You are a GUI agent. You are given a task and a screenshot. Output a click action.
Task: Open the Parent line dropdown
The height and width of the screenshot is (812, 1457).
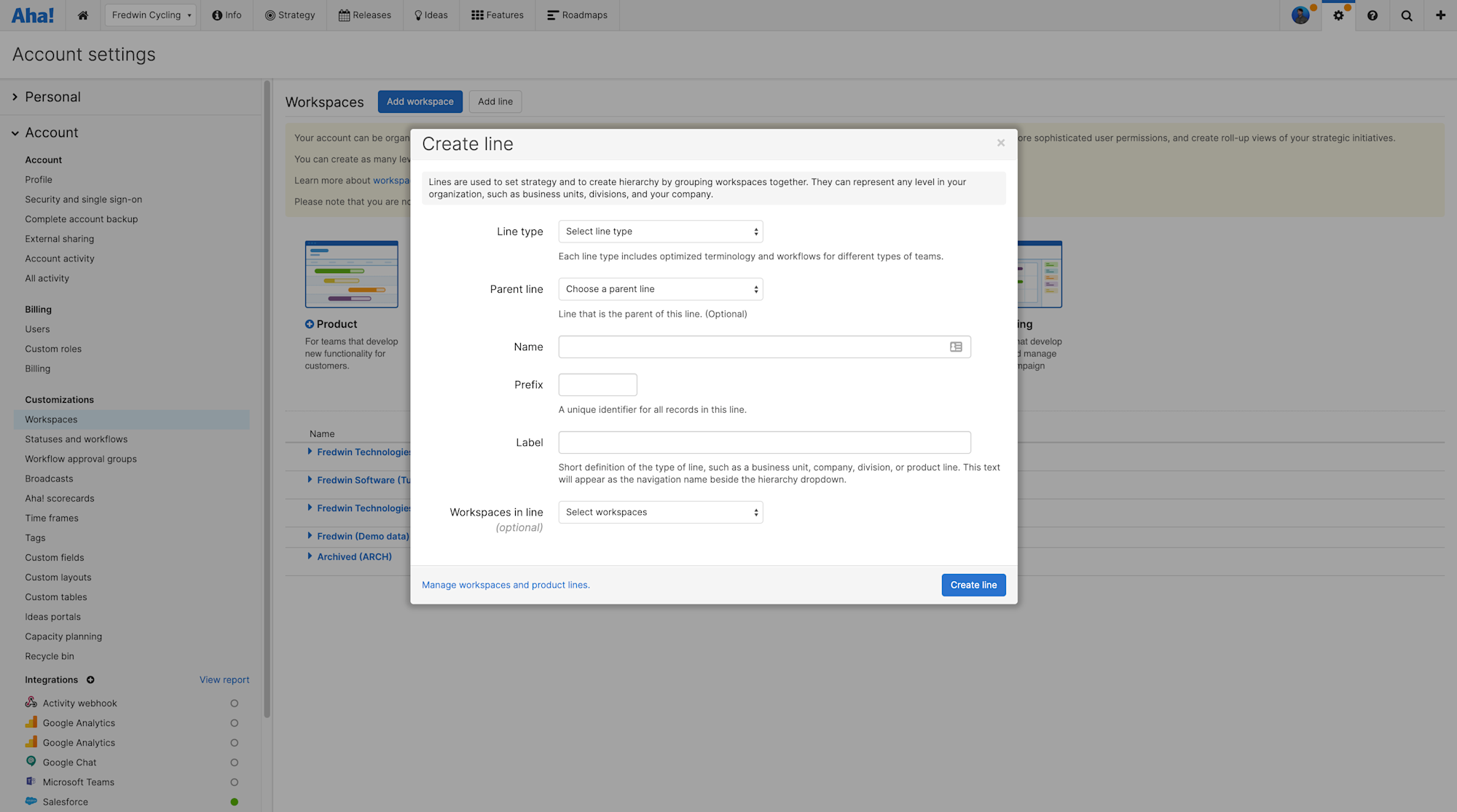(660, 289)
